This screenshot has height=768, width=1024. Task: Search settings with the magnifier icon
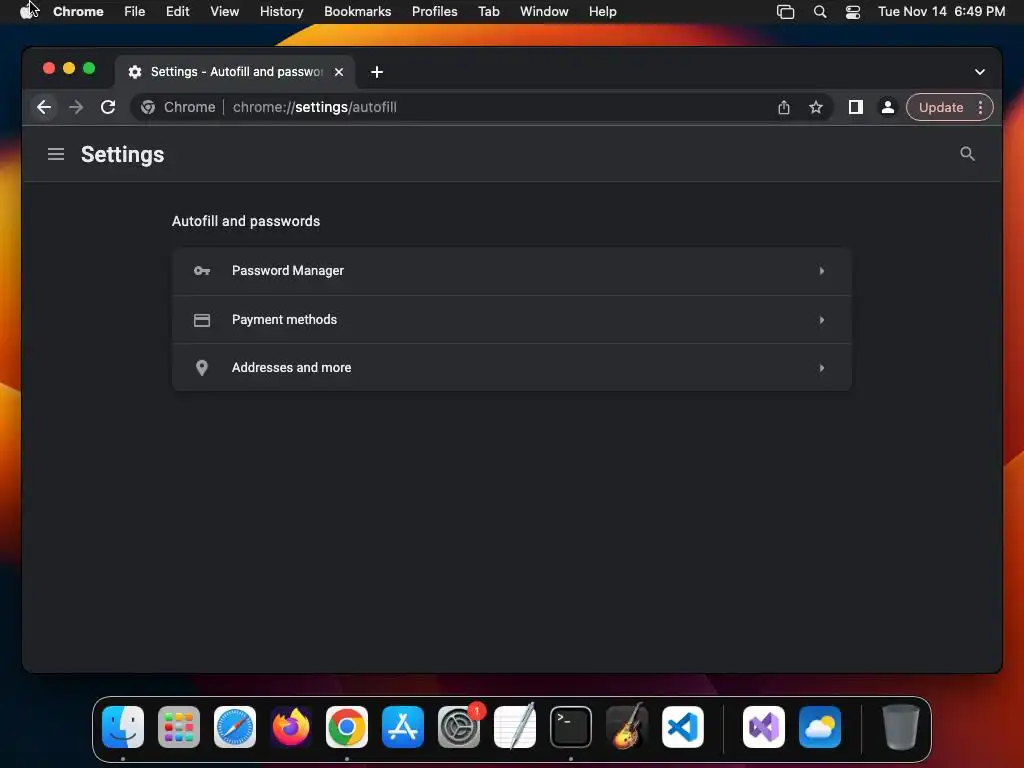967,154
